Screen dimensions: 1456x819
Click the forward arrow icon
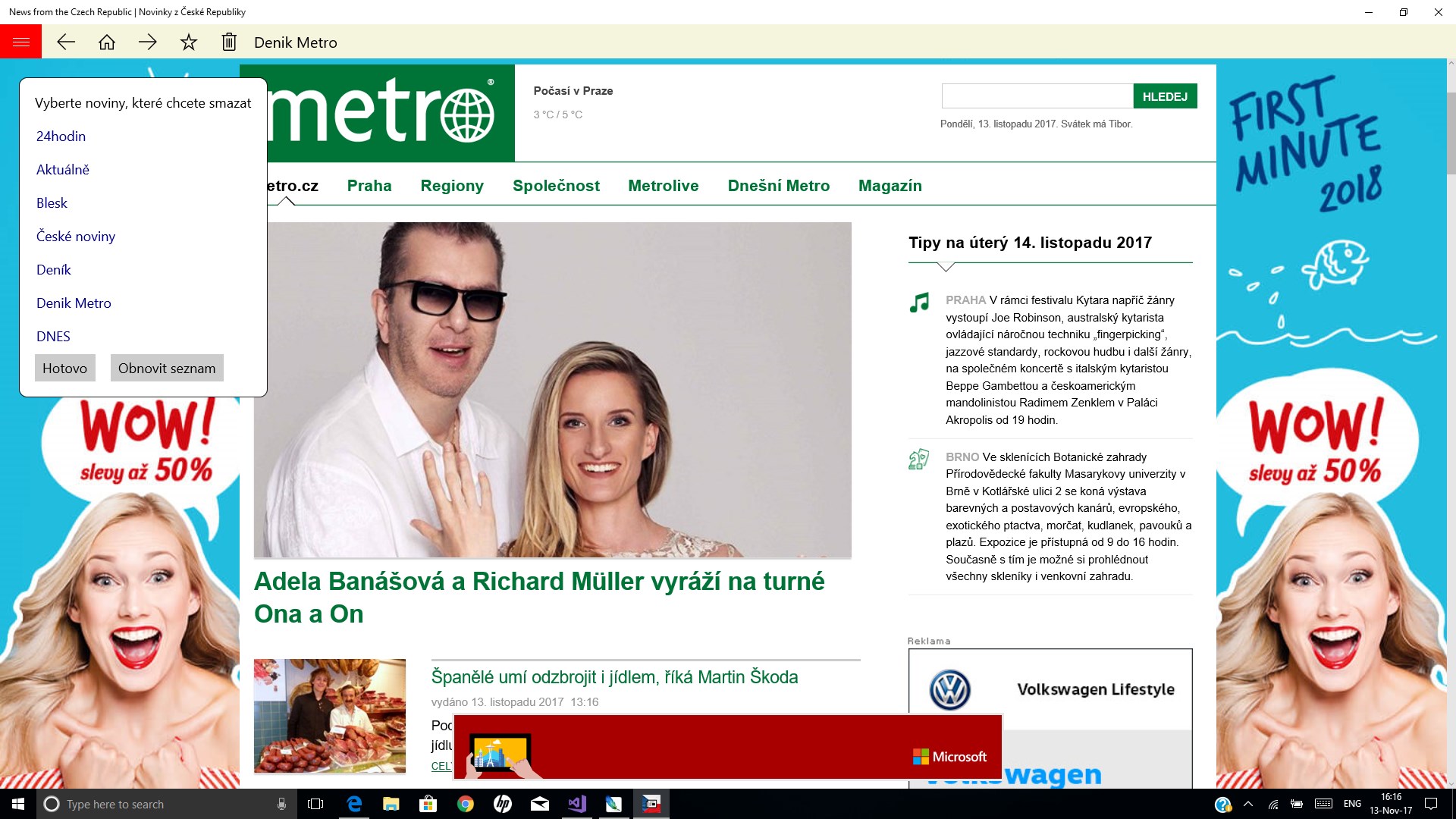[x=148, y=42]
